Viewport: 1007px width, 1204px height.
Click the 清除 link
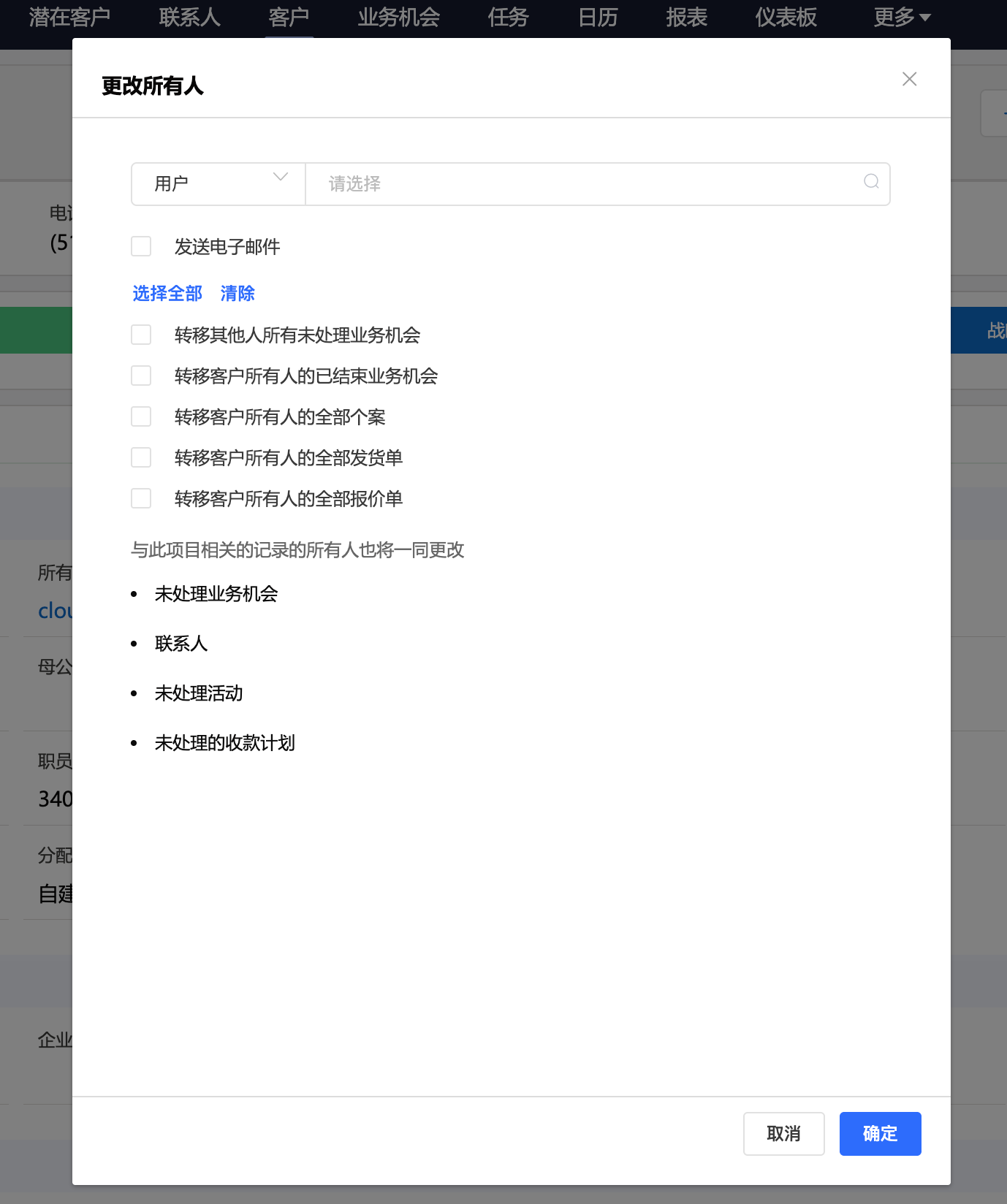[x=237, y=294]
